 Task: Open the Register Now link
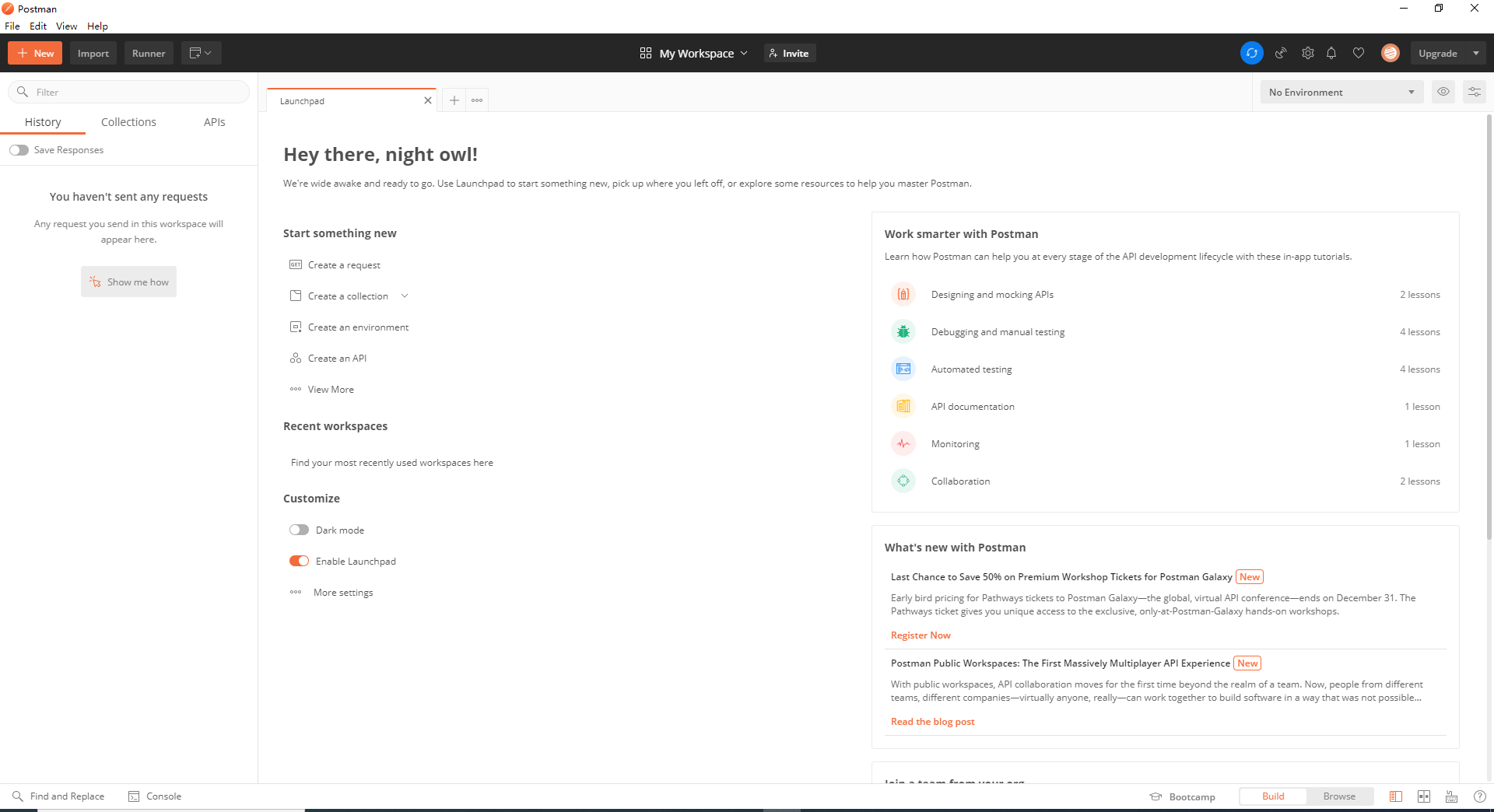click(x=921, y=635)
